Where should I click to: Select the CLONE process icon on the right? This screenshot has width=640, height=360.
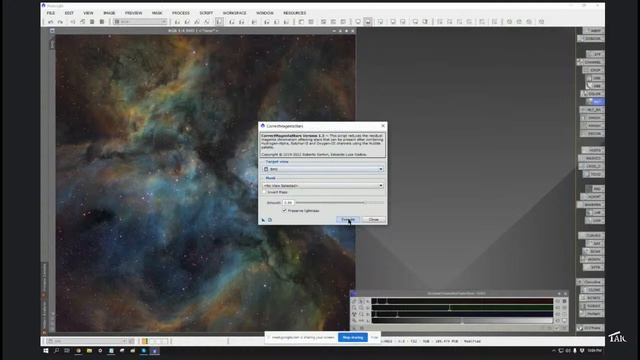tap(593, 290)
